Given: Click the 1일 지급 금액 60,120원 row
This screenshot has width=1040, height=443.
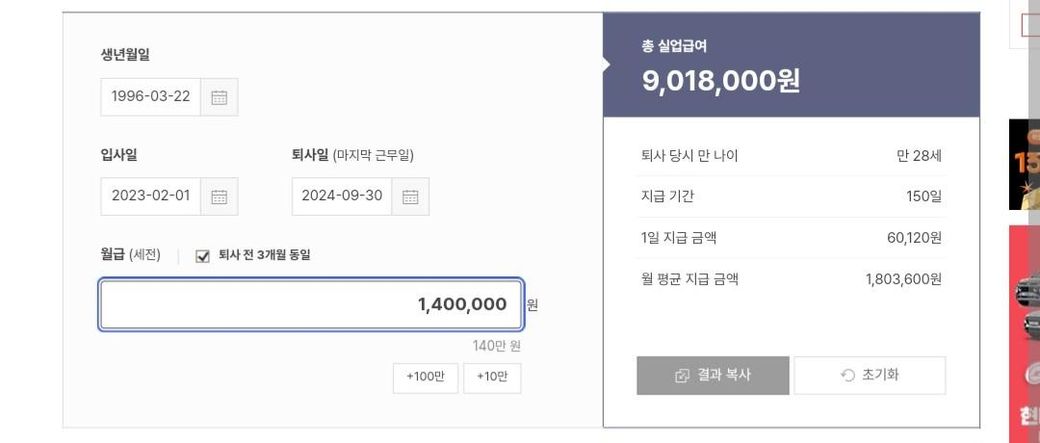Looking at the screenshot, I should coord(790,238).
